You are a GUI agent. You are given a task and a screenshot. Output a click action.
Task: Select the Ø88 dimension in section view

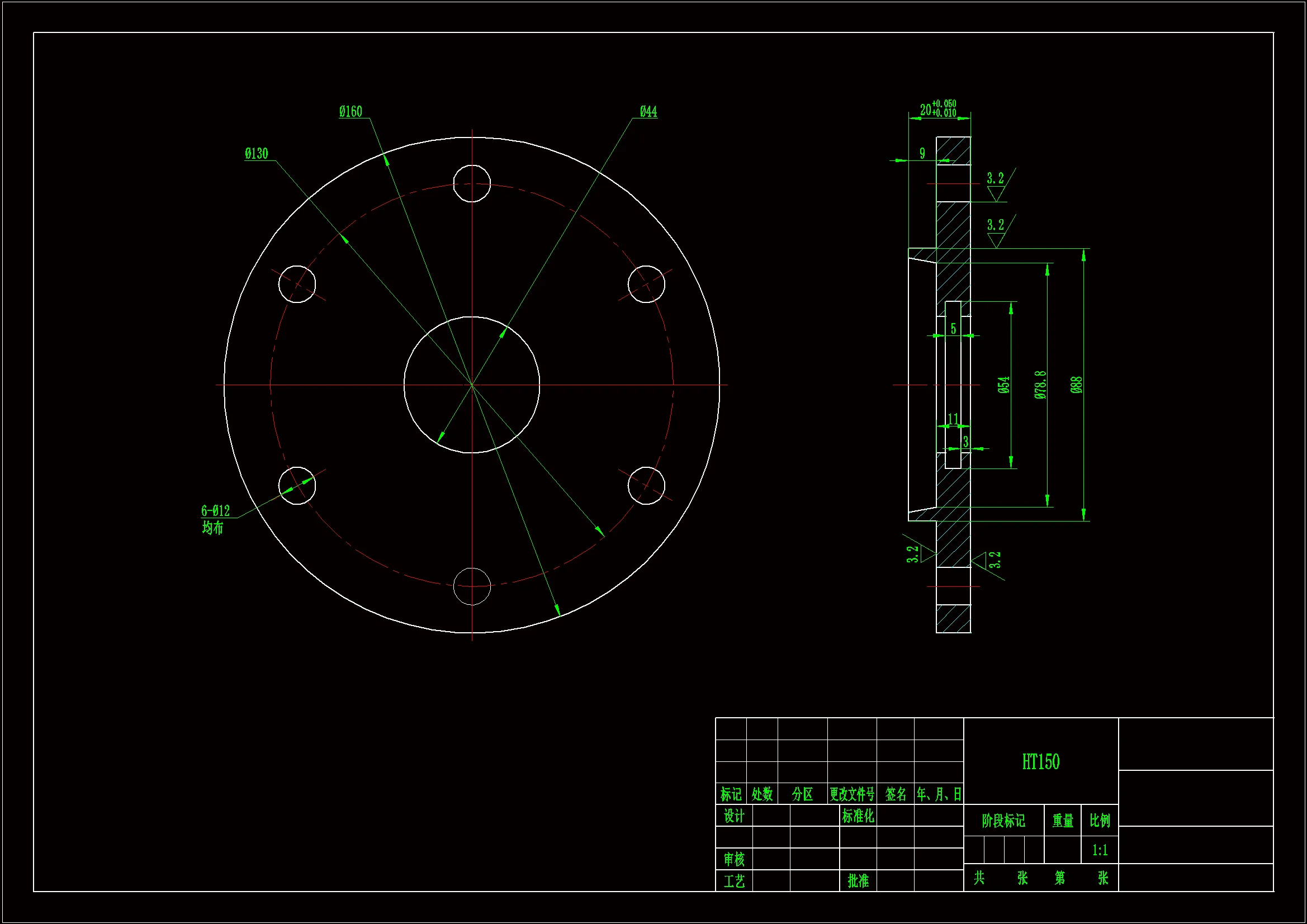[1076, 385]
